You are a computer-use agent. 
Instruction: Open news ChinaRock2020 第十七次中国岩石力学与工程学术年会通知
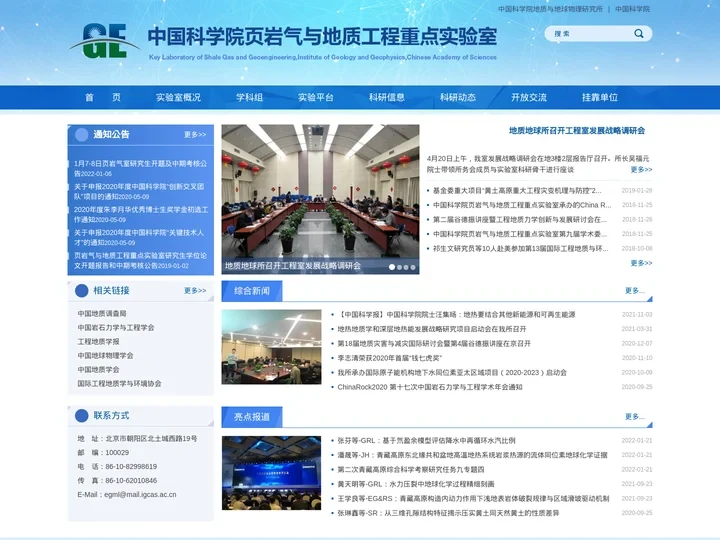click(430, 387)
